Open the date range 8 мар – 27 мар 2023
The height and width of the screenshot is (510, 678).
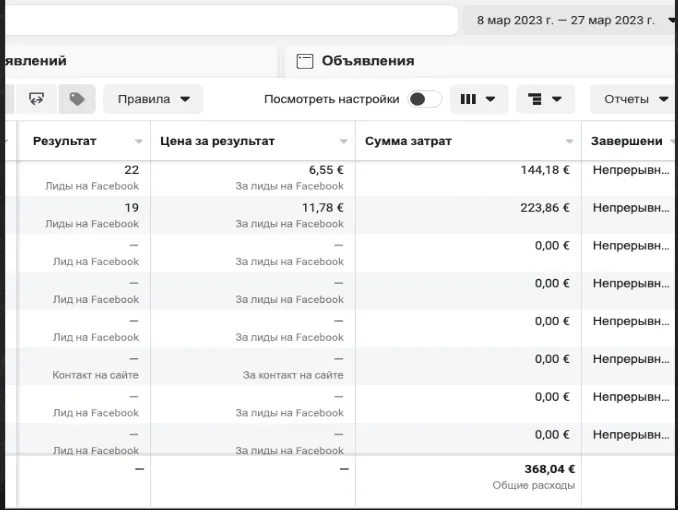click(570, 20)
